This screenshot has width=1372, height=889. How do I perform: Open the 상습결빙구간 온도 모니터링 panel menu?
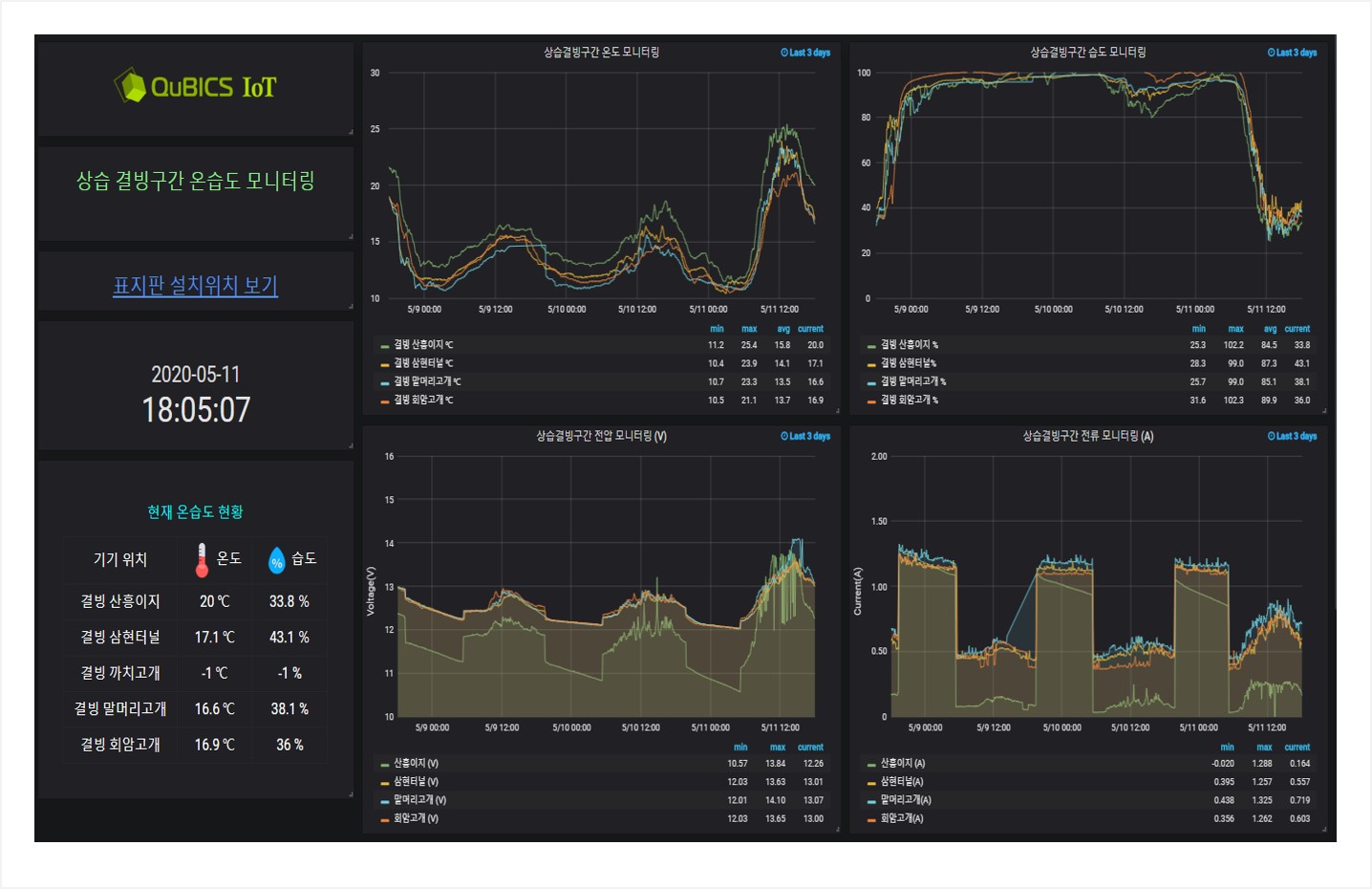pos(601,53)
